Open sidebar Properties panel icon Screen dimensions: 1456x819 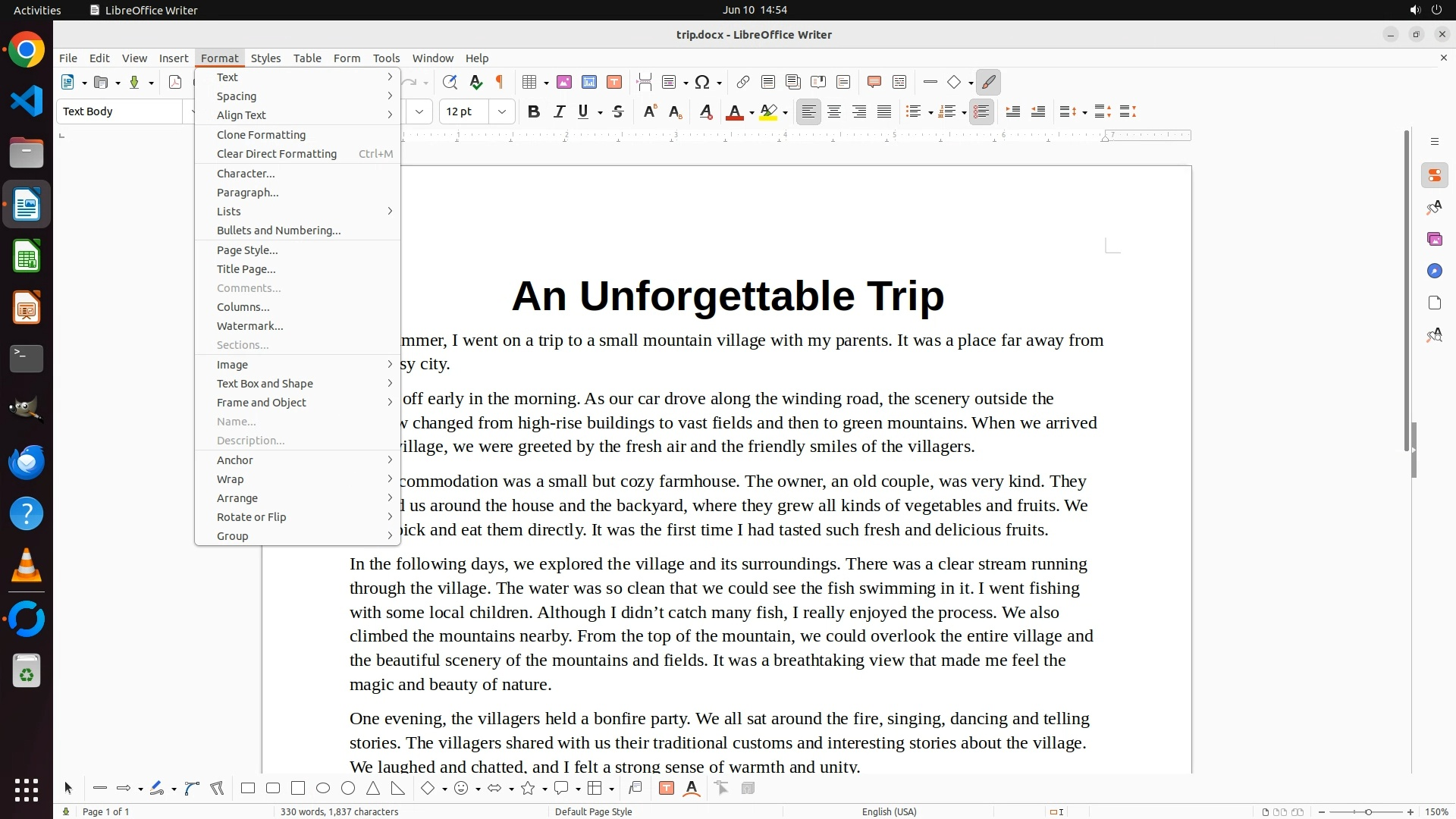tap(1434, 175)
